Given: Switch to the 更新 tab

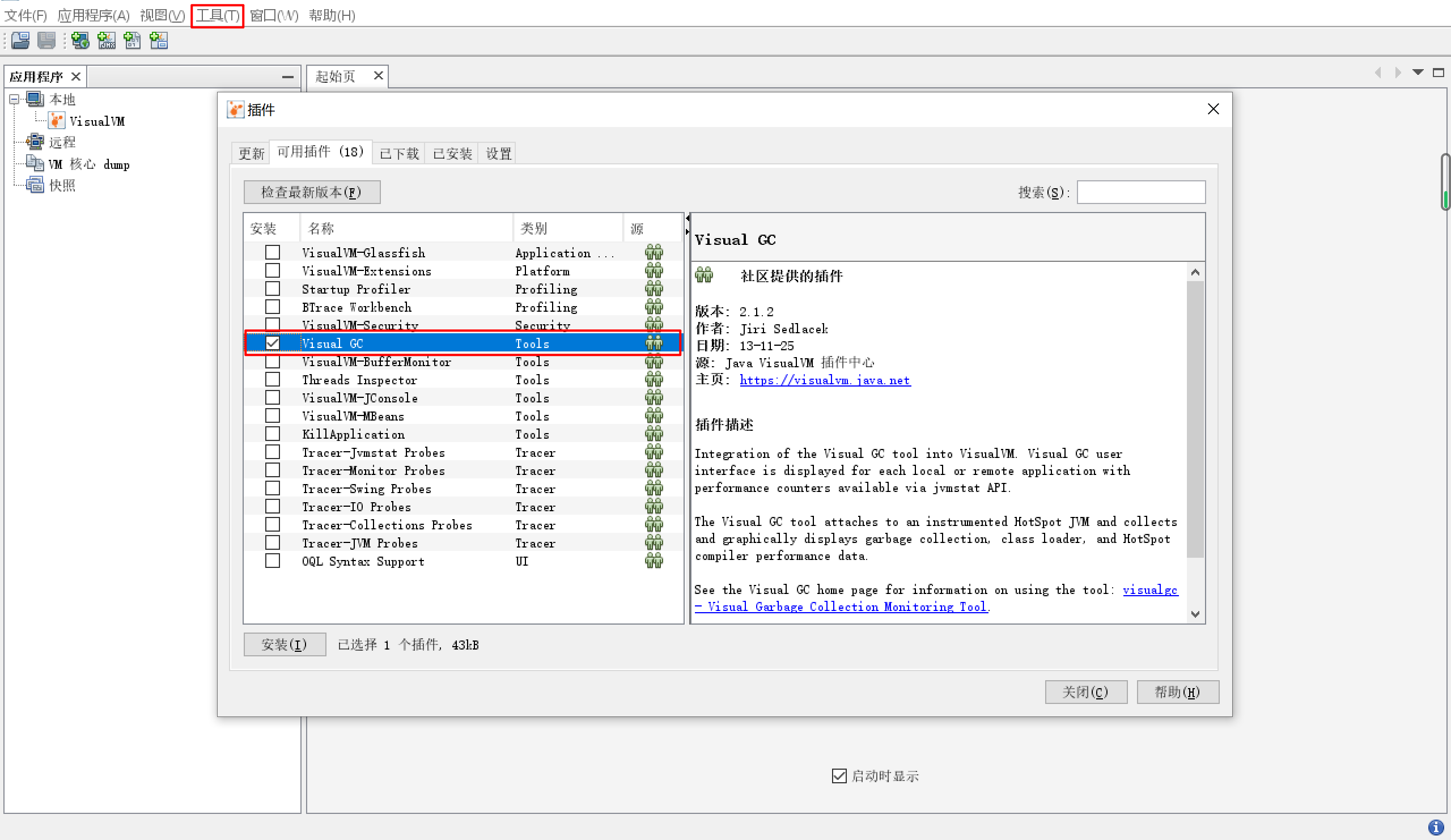Looking at the screenshot, I should [x=251, y=153].
